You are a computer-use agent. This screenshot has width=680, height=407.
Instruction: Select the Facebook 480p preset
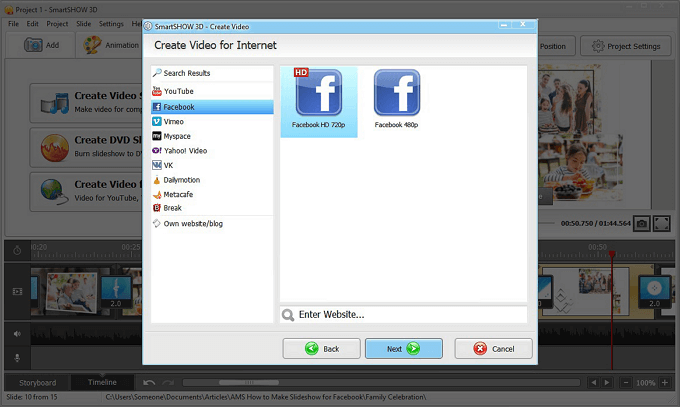[396, 99]
